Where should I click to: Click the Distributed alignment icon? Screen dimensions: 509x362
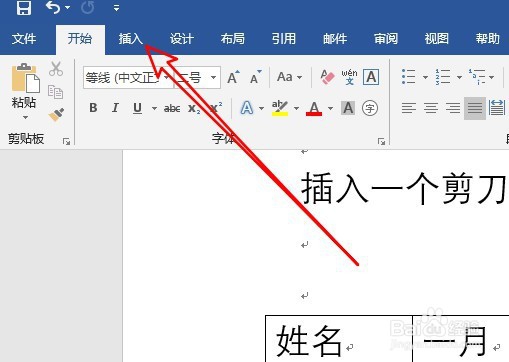[x=497, y=108]
